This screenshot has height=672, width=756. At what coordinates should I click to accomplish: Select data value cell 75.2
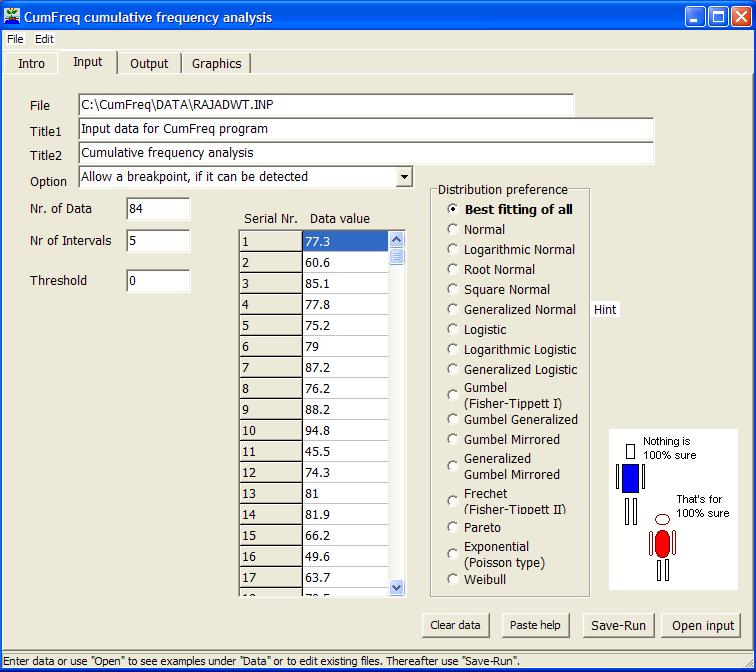pyautogui.click(x=345, y=325)
